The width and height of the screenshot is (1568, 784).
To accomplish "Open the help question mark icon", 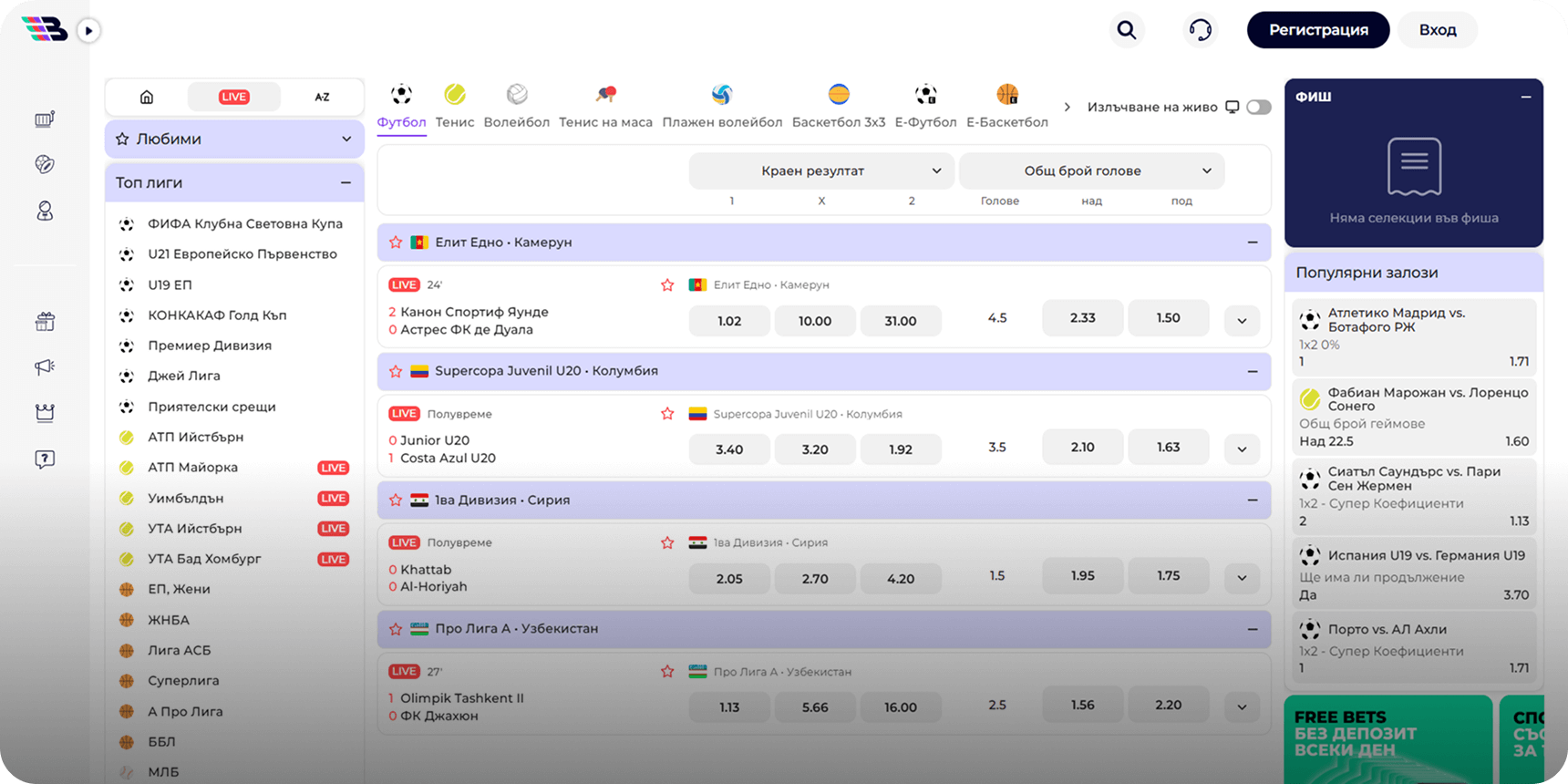I will pos(45,459).
